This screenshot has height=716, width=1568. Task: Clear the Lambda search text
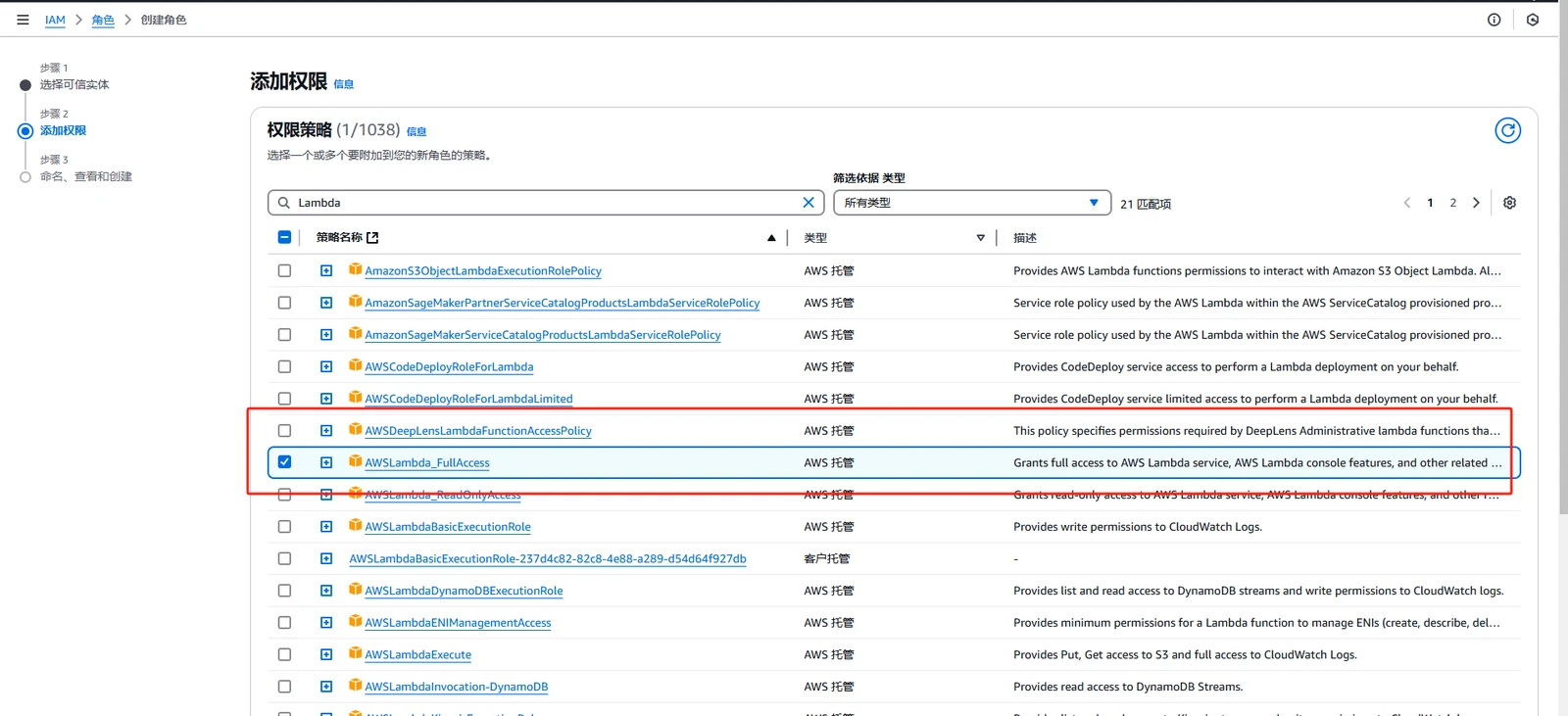(x=808, y=203)
